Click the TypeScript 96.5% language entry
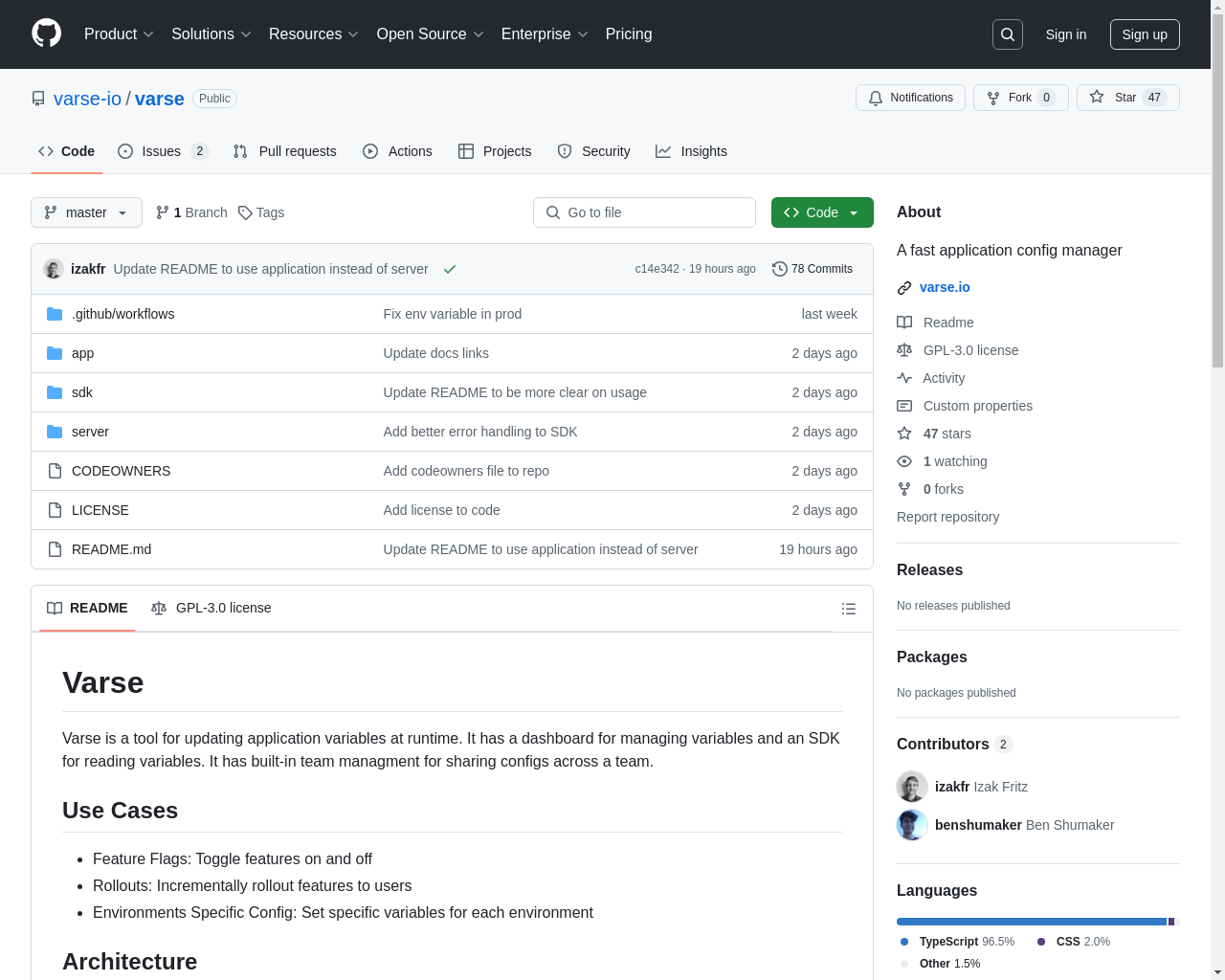Image resolution: width=1225 pixels, height=980 pixels. coord(957,942)
